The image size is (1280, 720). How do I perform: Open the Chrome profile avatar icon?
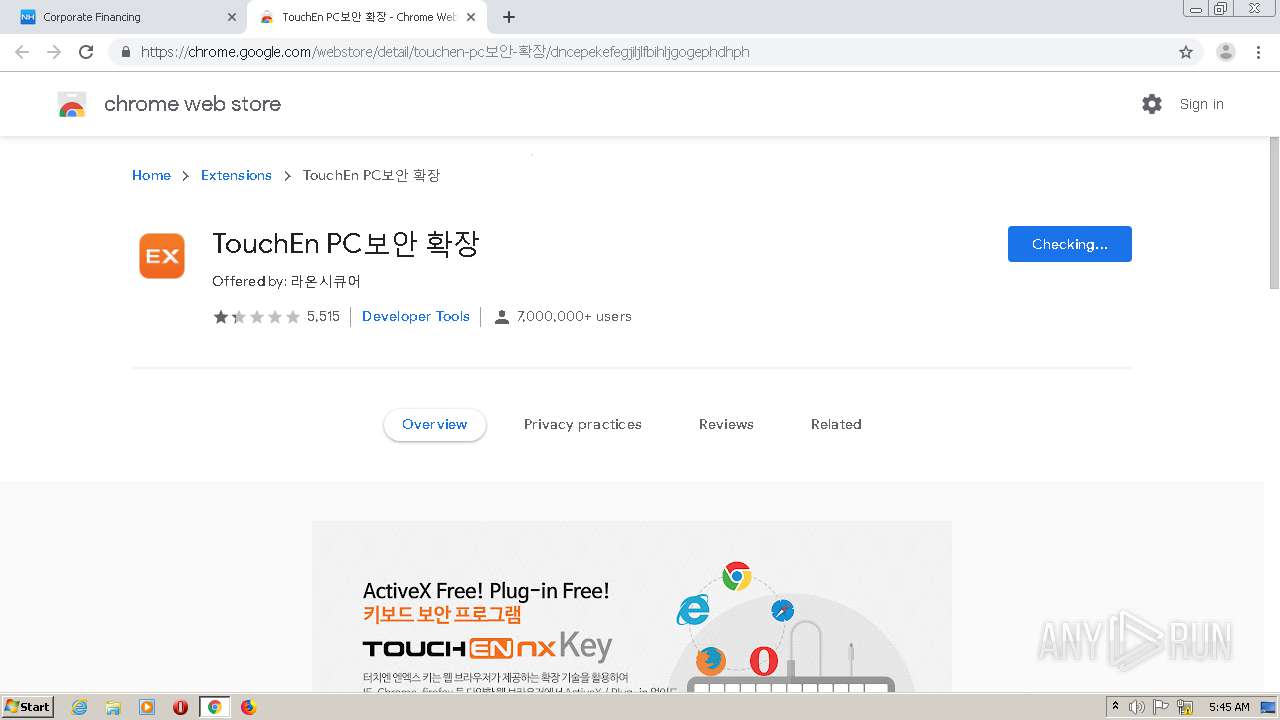[1225, 52]
